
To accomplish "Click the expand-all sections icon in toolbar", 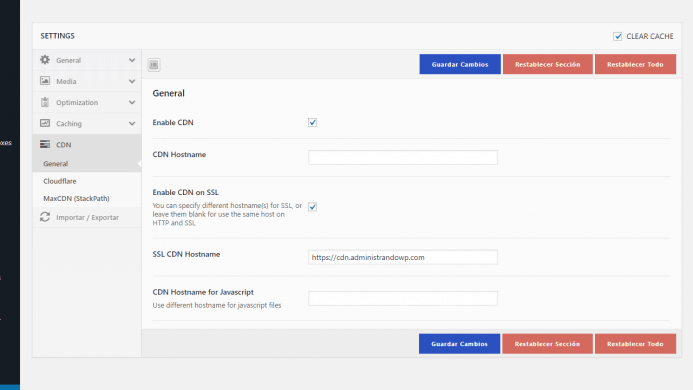I will (x=154, y=65).
